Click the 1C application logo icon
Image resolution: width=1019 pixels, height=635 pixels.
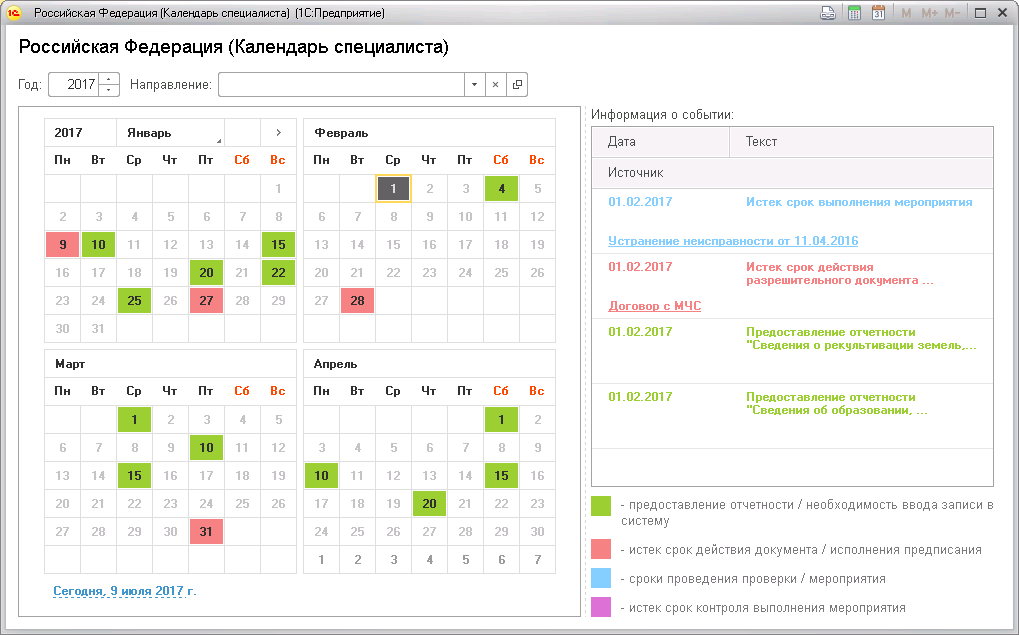13,13
